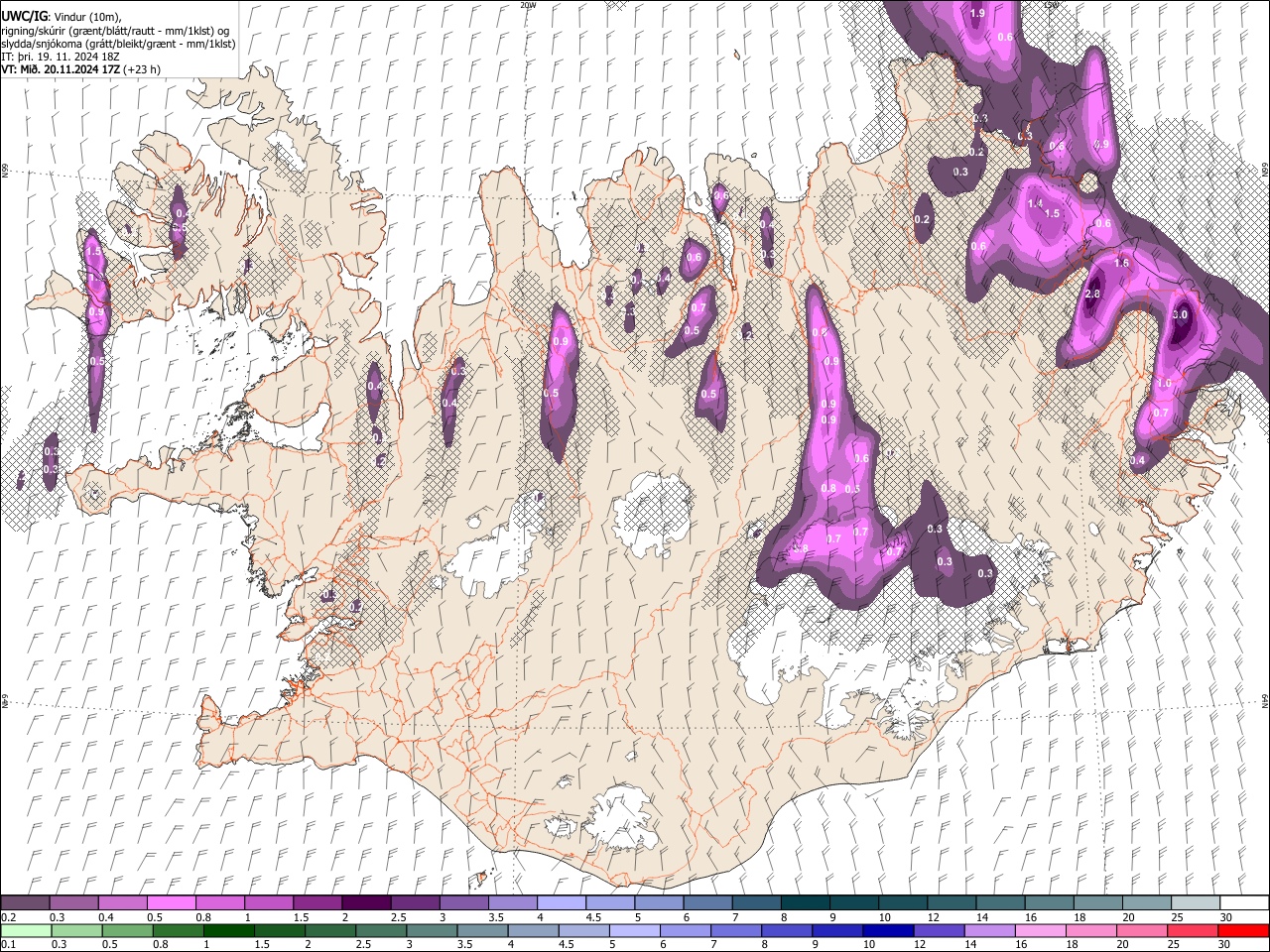1270x952 pixels.
Task: Click the 1.4 precipitation value on the map
Action: 1036,203
